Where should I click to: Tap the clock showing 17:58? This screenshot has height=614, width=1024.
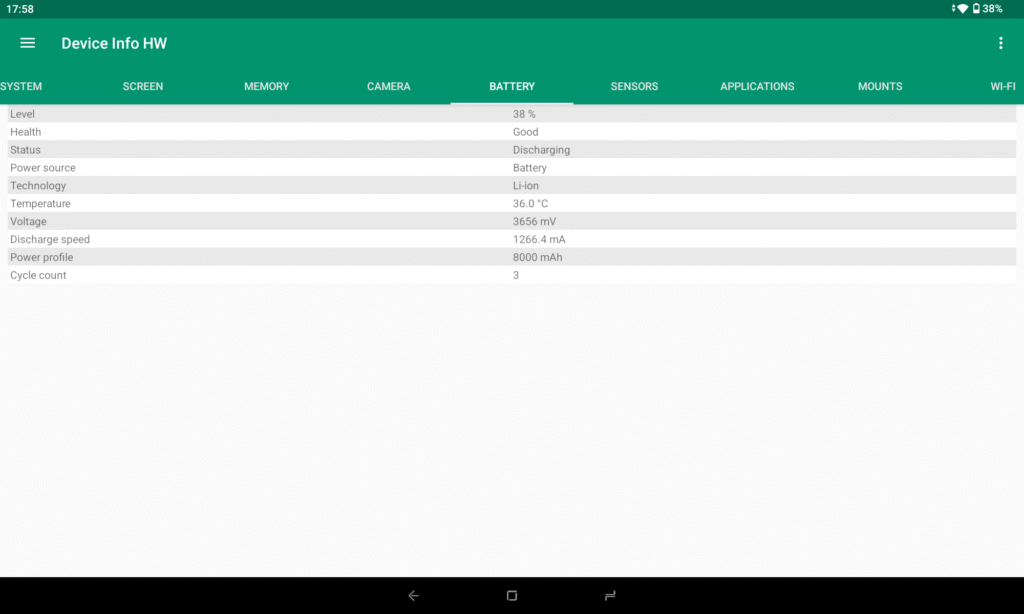[20, 9]
